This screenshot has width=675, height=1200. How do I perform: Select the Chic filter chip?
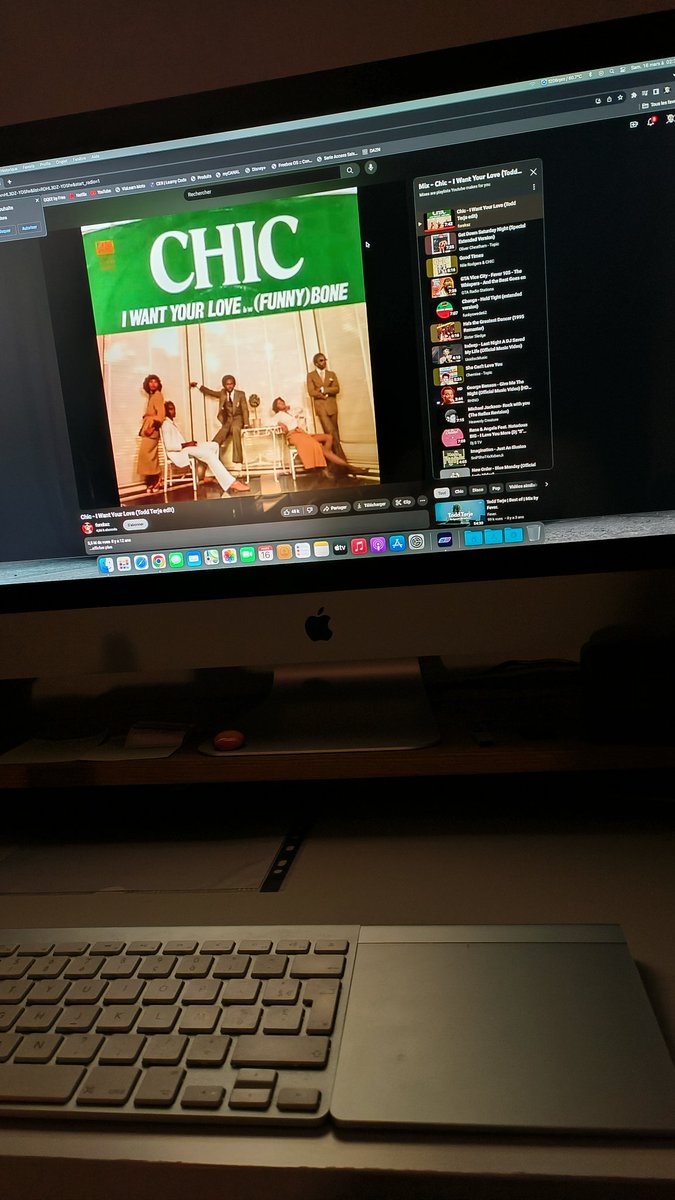click(x=459, y=492)
